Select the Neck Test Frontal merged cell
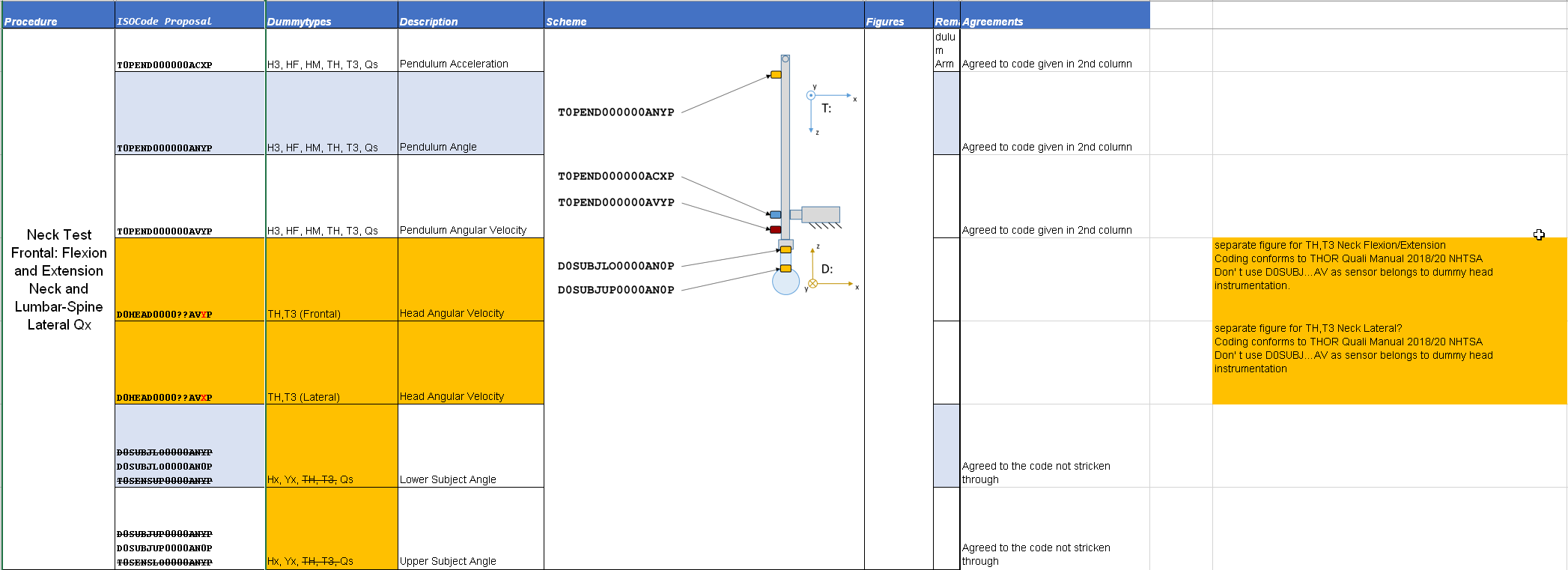The width and height of the screenshot is (1568, 570). click(x=58, y=279)
